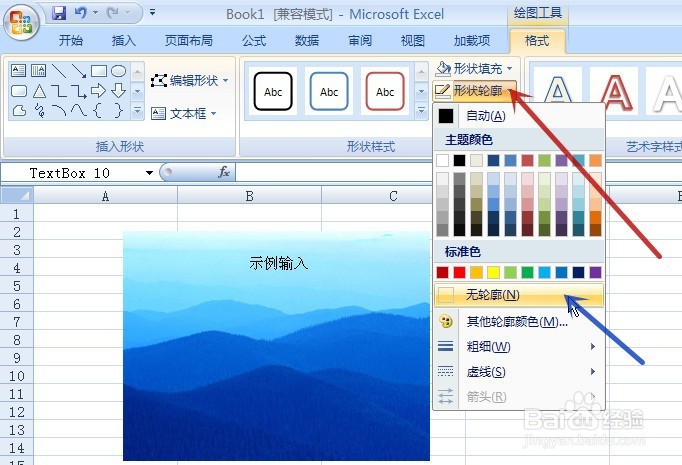Insert the right block arrow shape

(x=98, y=90)
